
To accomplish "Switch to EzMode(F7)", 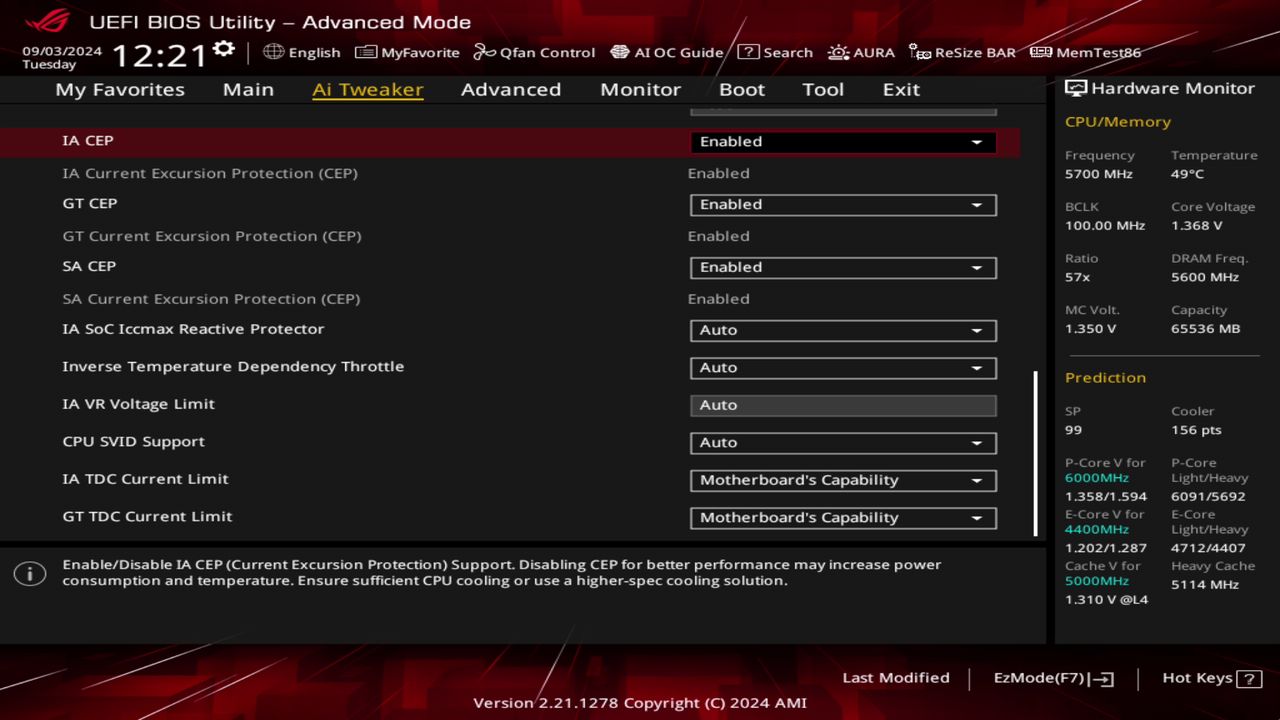I will coord(1053,678).
